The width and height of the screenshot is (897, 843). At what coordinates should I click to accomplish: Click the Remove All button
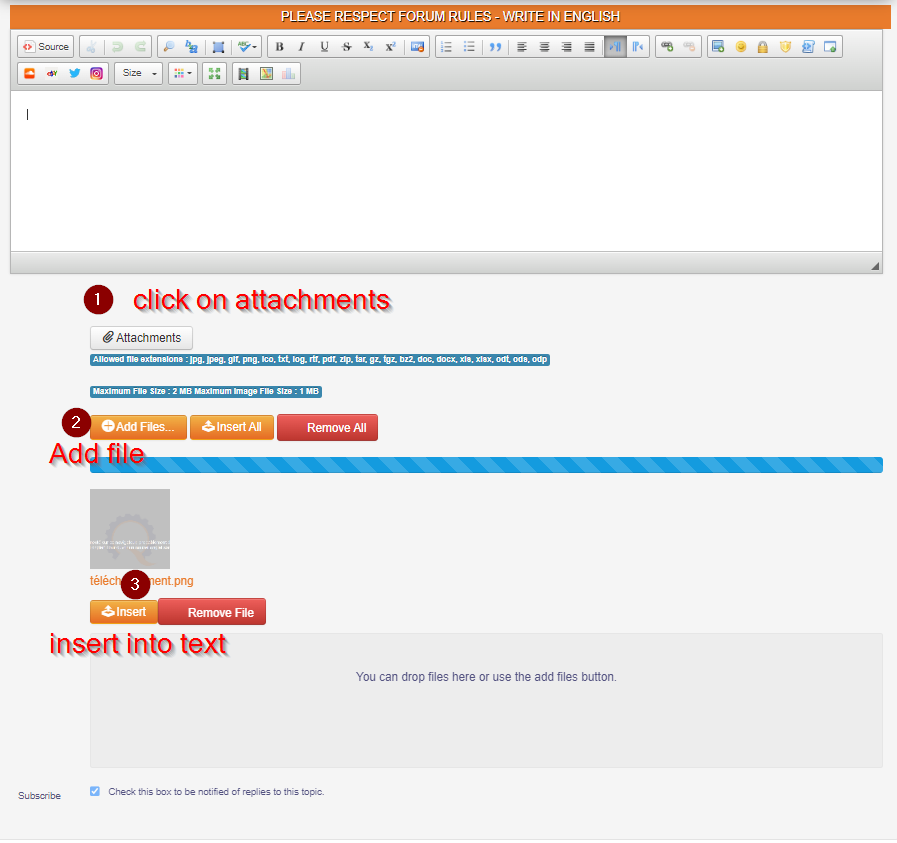tap(327, 428)
